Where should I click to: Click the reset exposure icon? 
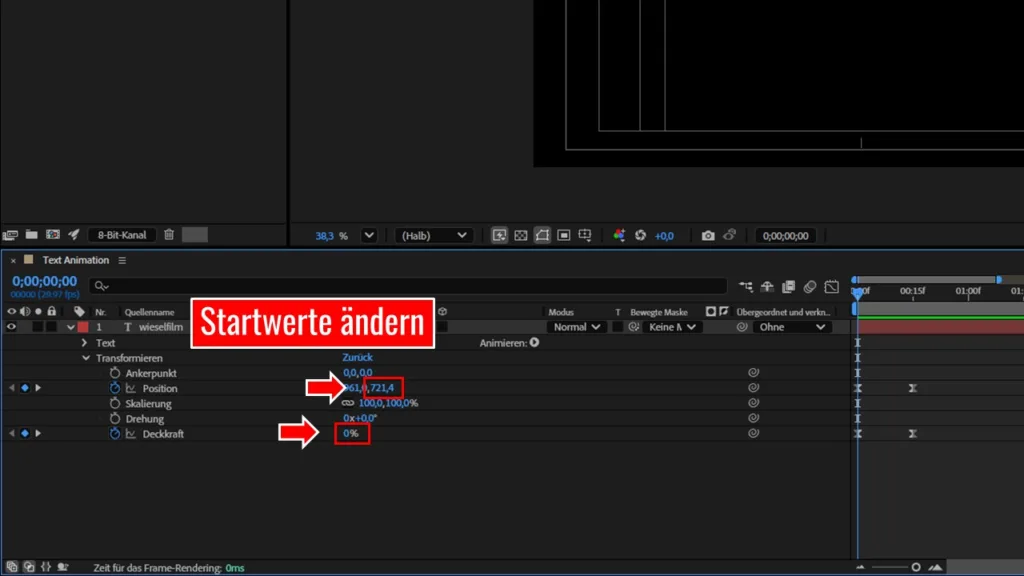click(x=641, y=236)
